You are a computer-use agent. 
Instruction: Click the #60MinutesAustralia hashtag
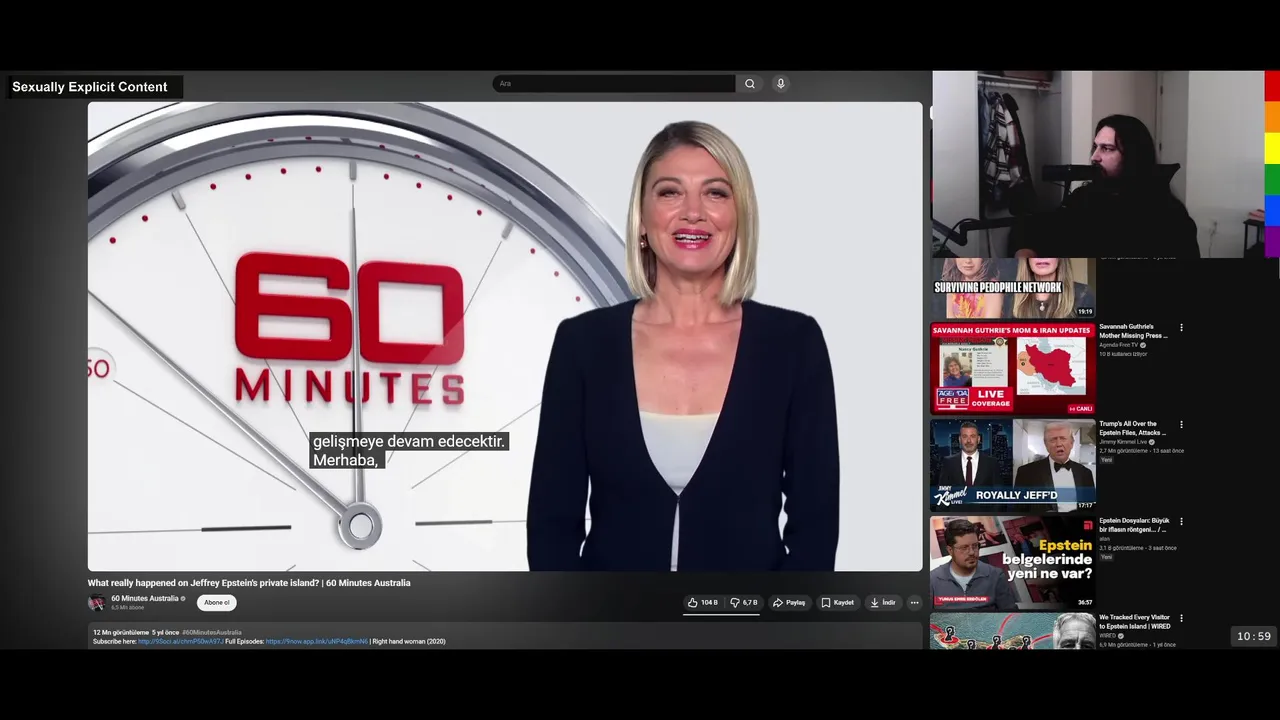pyautogui.click(x=212, y=632)
